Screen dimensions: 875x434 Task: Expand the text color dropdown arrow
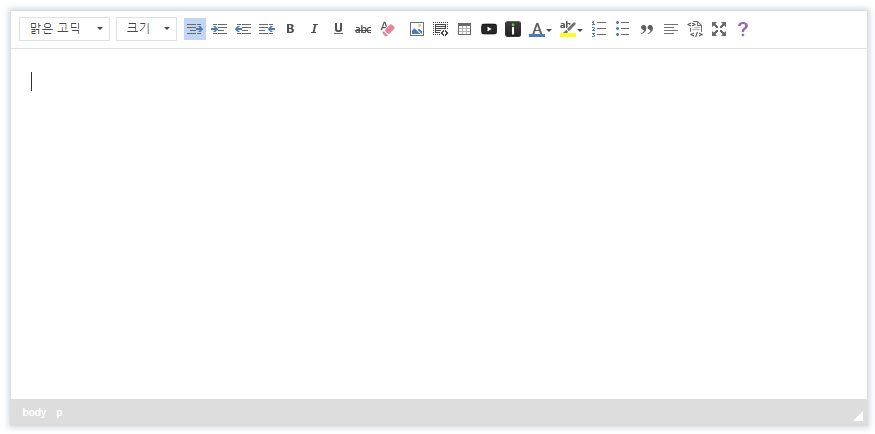click(x=549, y=30)
